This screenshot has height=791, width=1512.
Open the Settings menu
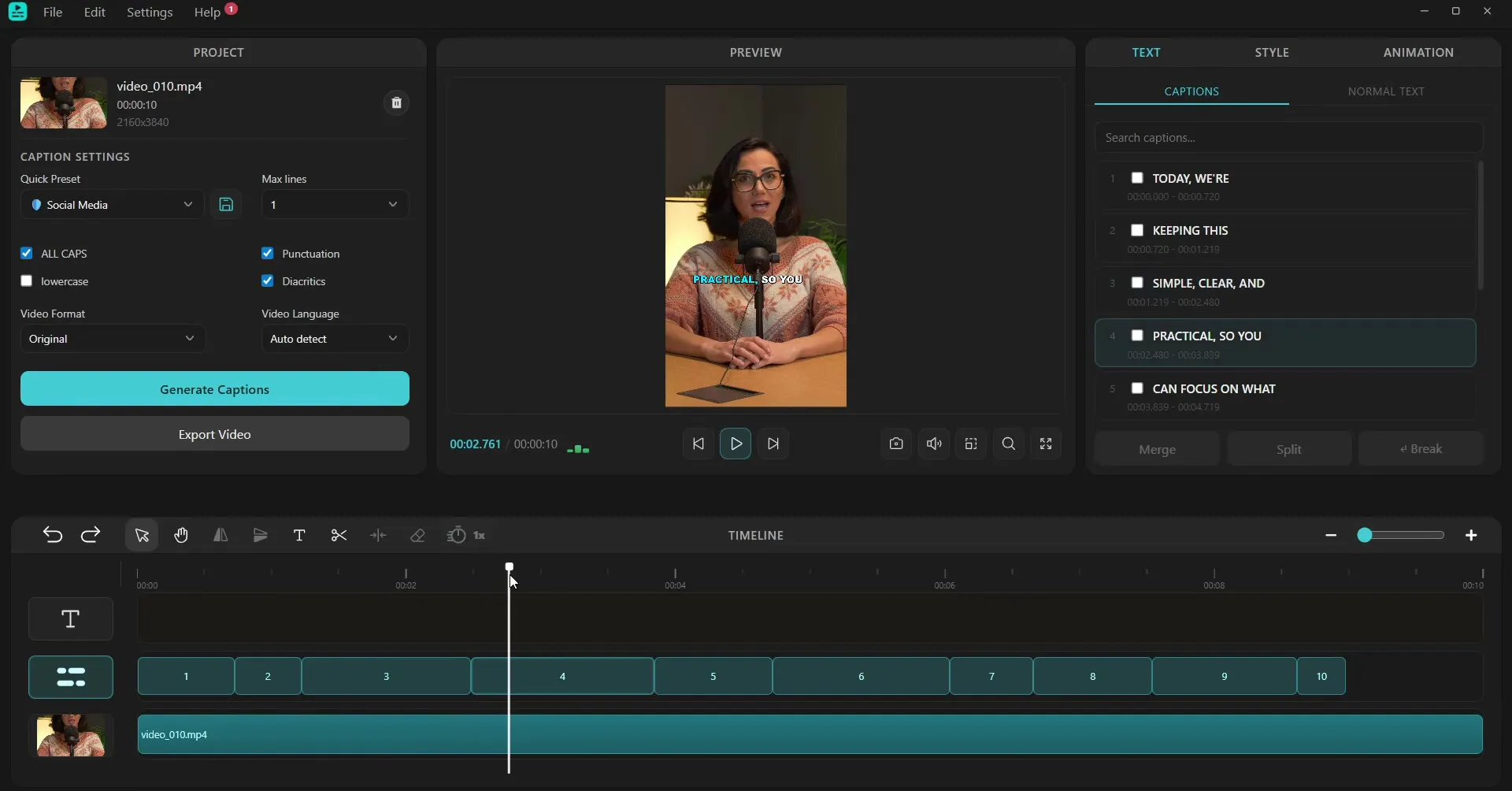[150, 13]
